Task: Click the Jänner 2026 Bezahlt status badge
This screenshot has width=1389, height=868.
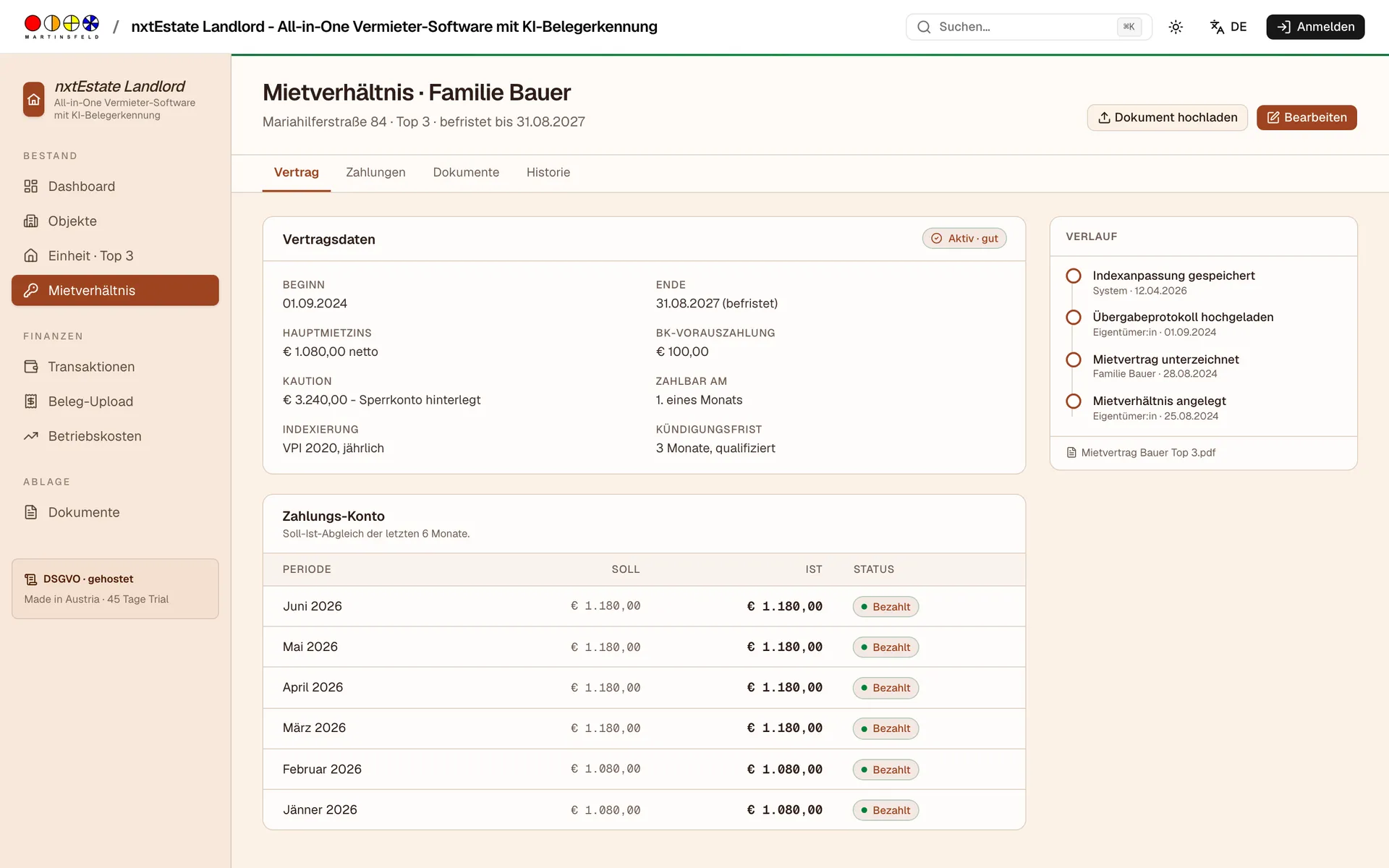Action: 885,810
